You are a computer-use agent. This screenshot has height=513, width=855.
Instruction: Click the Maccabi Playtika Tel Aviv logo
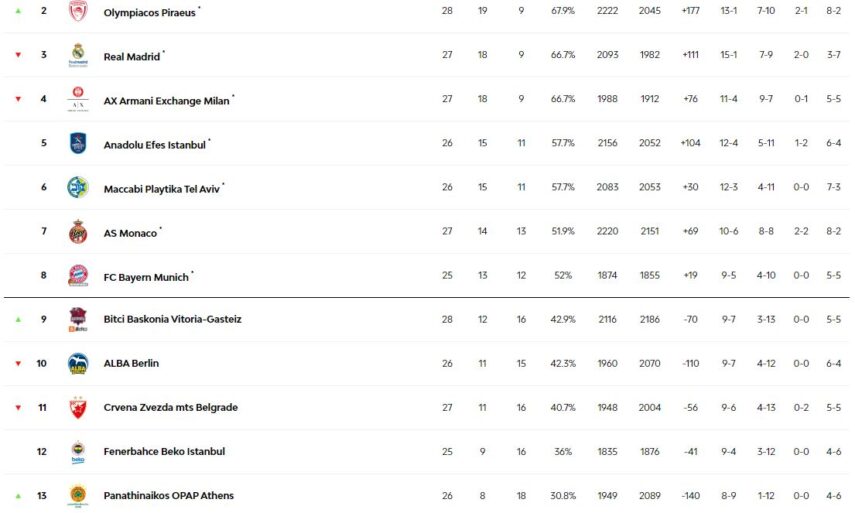[78, 187]
